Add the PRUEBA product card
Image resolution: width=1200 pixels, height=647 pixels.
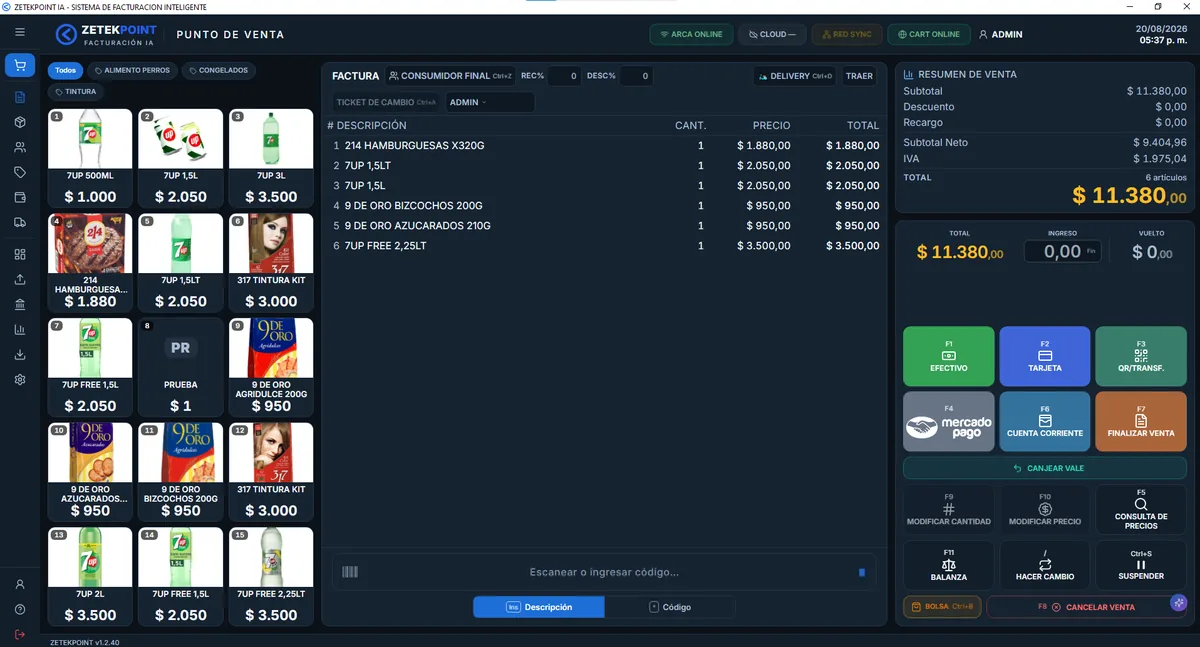click(x=181, y=367)
